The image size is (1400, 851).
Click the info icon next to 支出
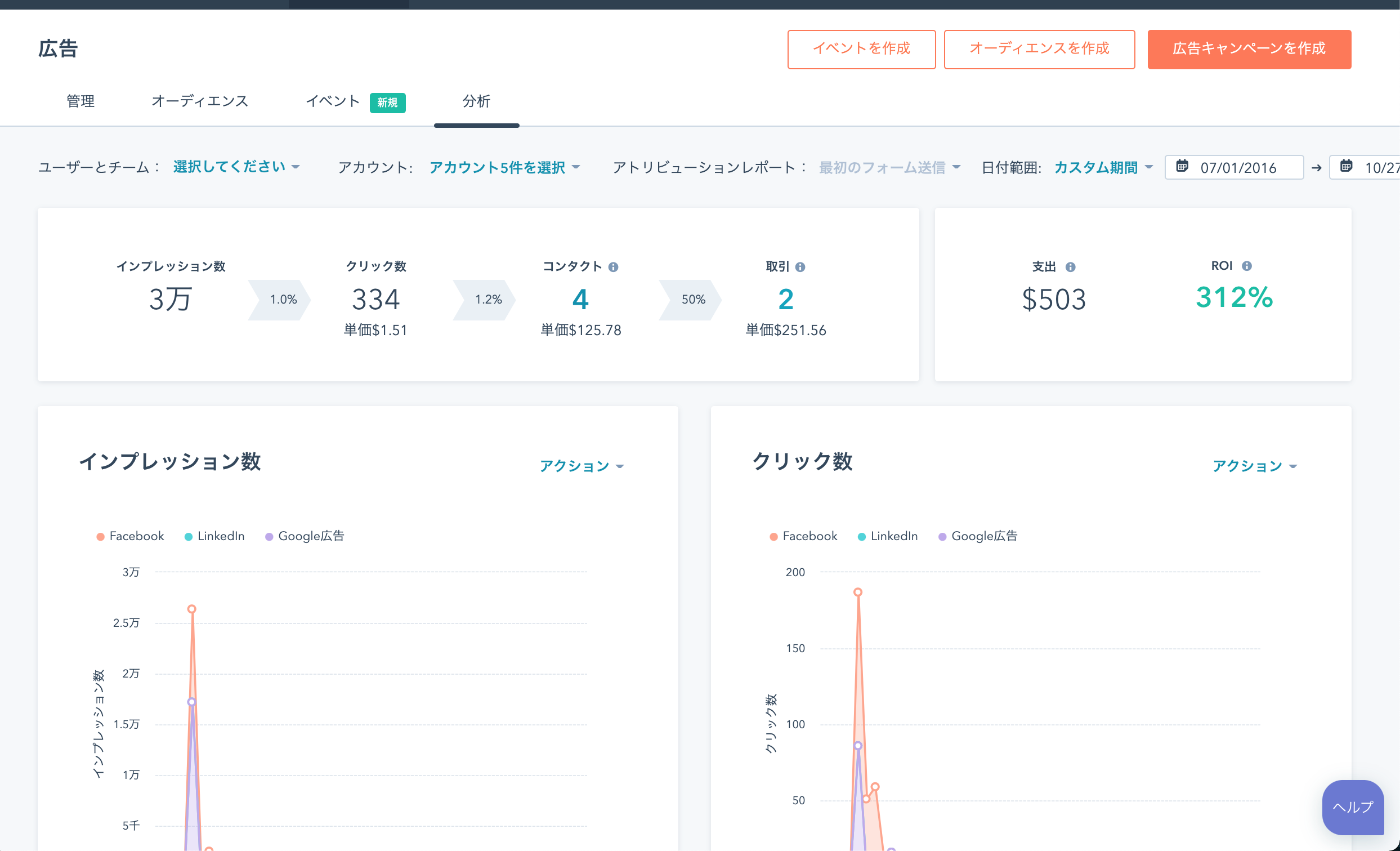point(1071,266)
